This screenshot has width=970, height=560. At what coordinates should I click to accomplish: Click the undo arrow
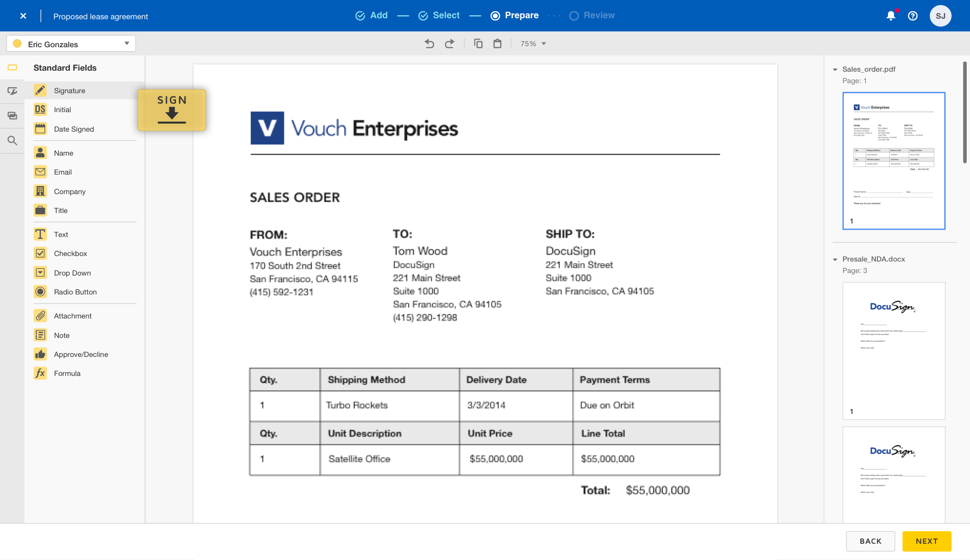[x=429, y=43]
